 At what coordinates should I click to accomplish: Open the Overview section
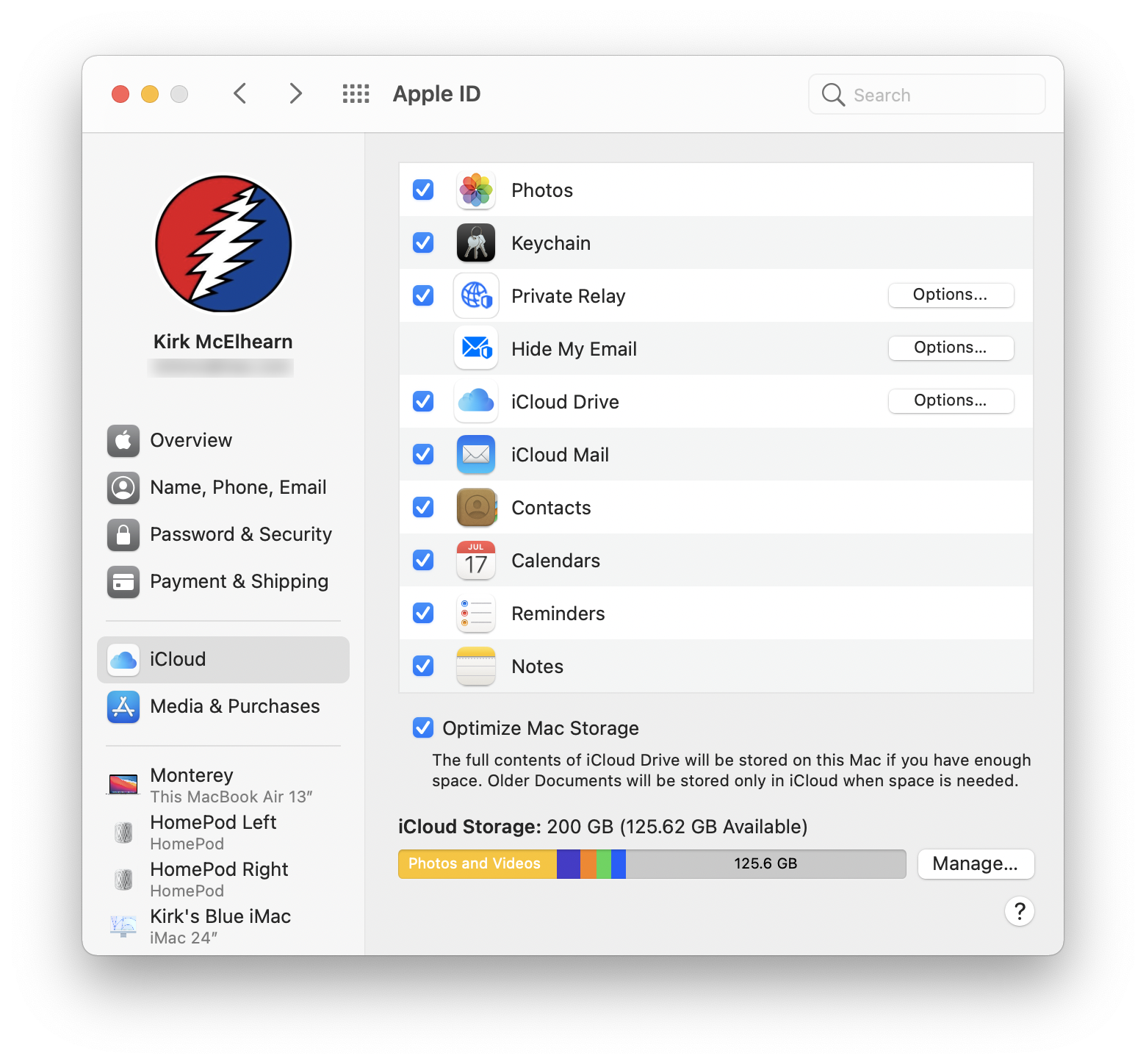[223, 440]
